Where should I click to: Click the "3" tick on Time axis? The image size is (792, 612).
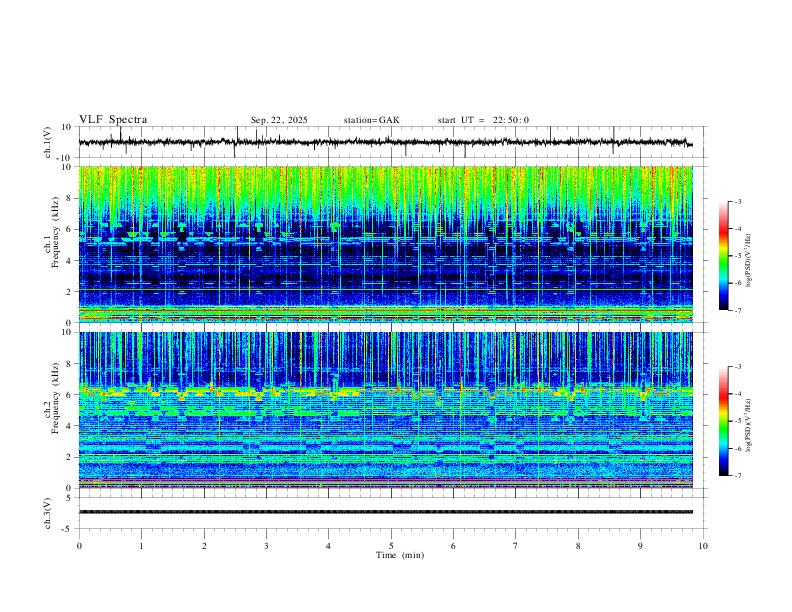(x=266, y=546)
